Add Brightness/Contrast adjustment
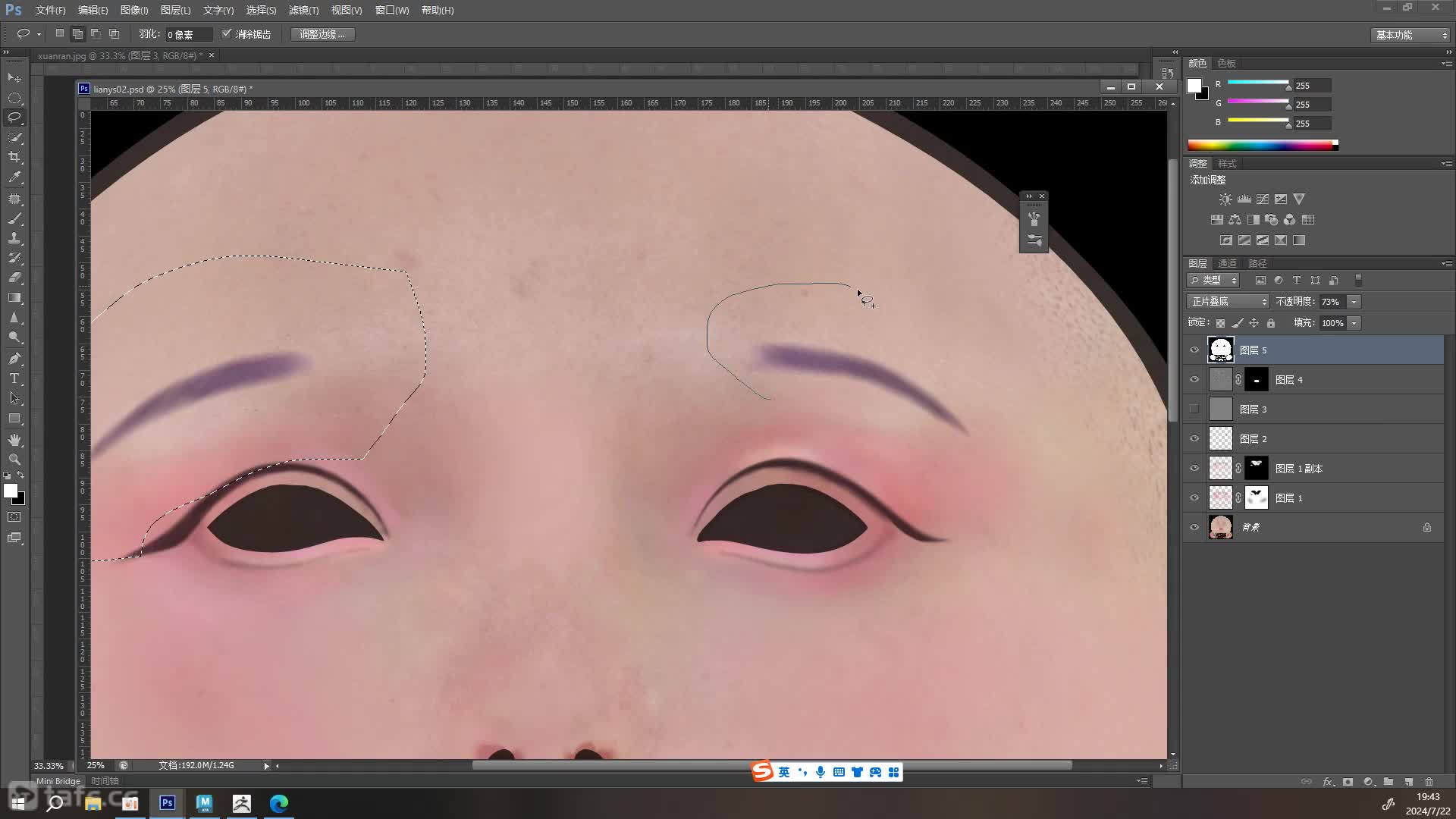1456x819 pixels. 1225,199
